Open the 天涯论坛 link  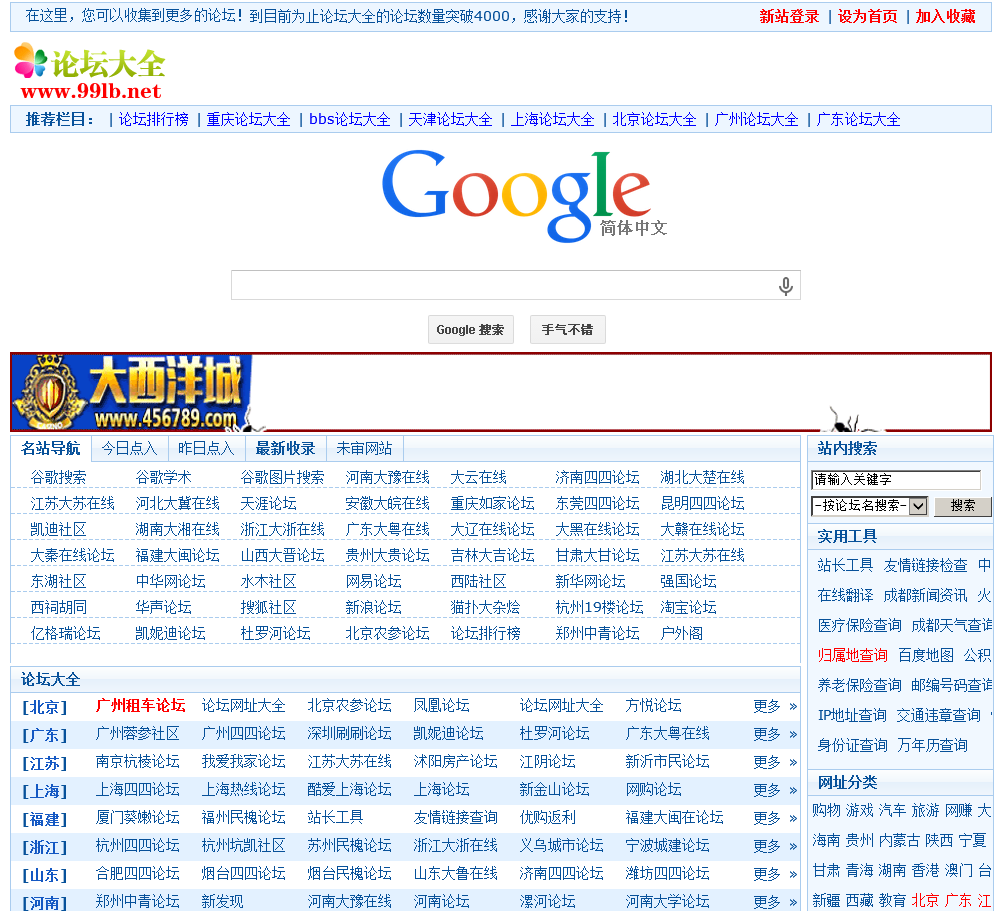tap(268, 503)
